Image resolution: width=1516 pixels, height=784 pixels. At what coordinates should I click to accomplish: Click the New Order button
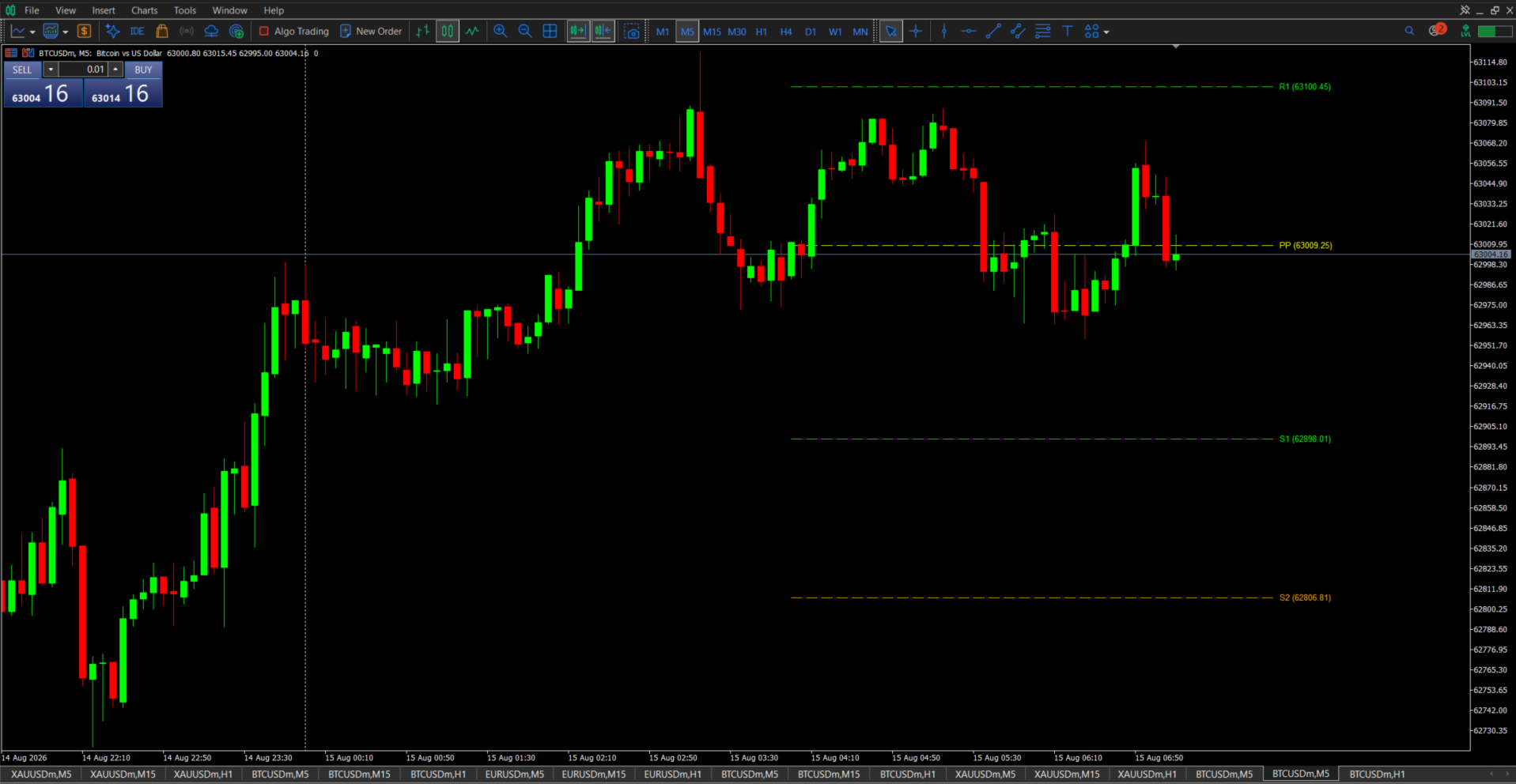click(x=371, y=32)
